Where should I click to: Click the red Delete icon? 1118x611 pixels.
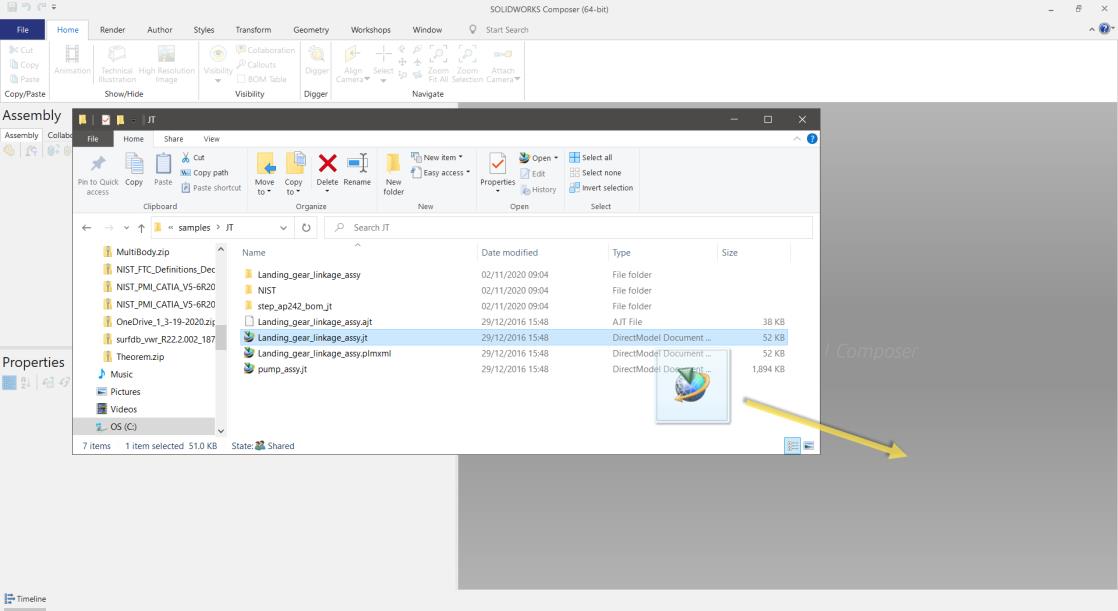[327, 163]
